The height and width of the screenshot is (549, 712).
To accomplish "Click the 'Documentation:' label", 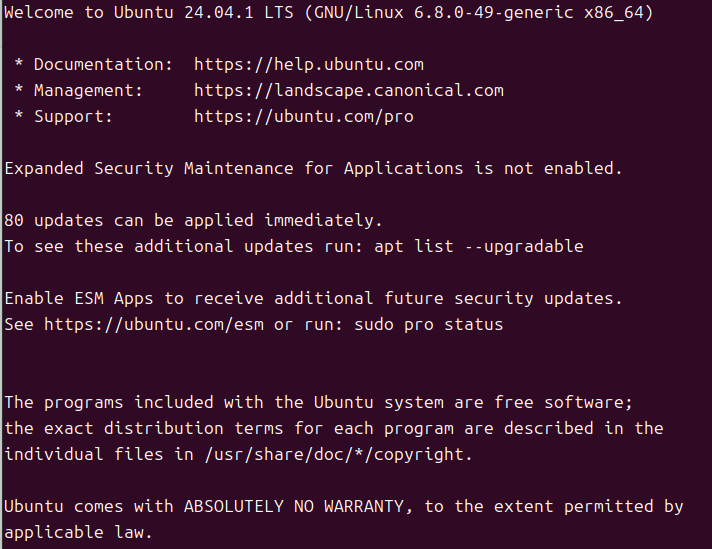I will point(104,64).
